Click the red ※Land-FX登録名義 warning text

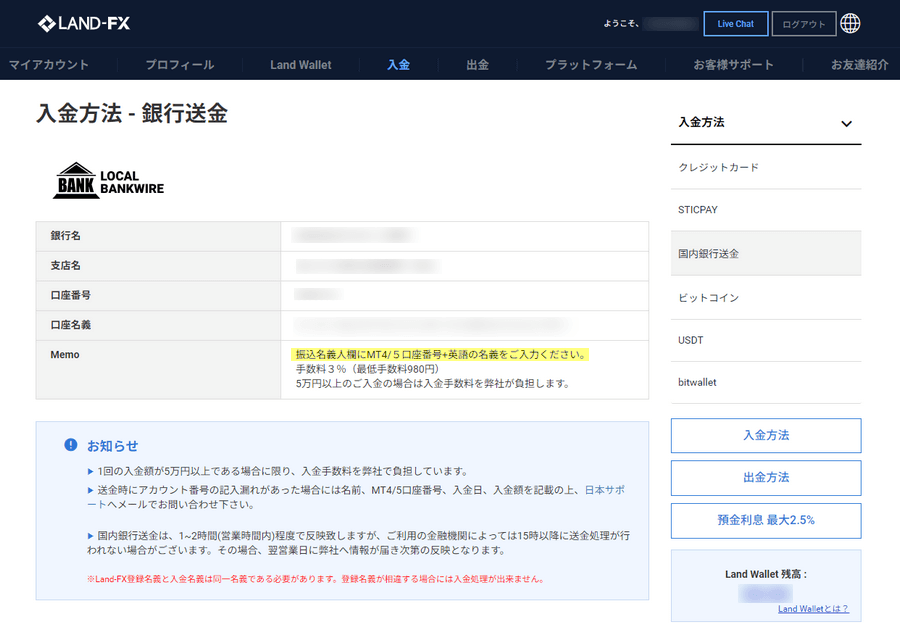point(315,579)
